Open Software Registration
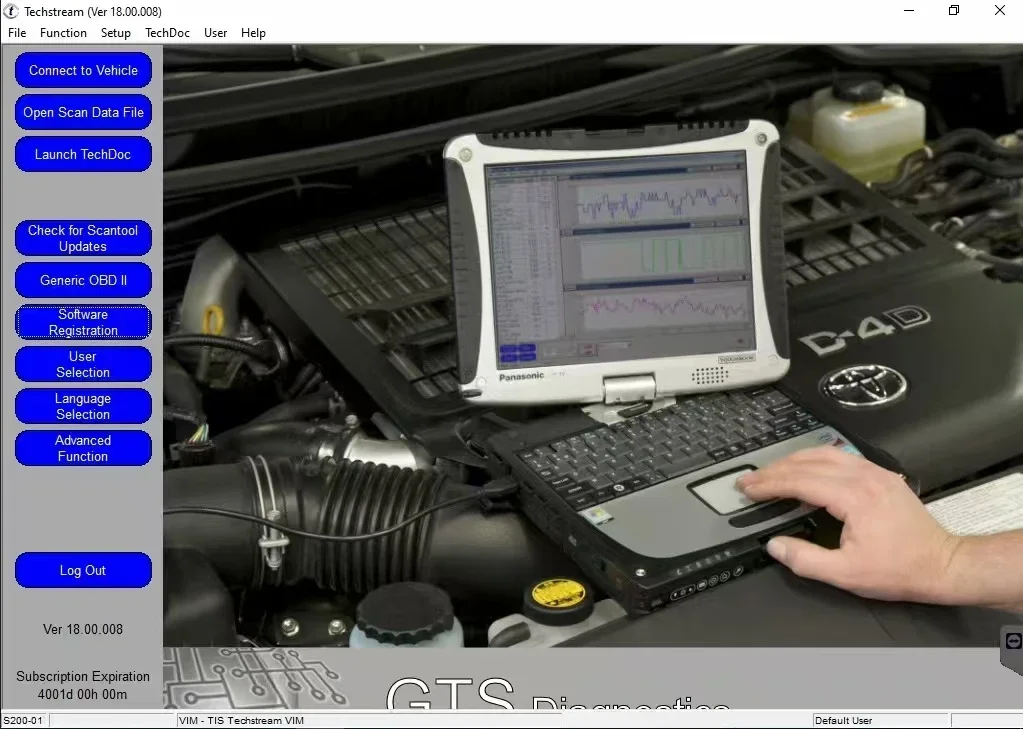 click(84, 322)
